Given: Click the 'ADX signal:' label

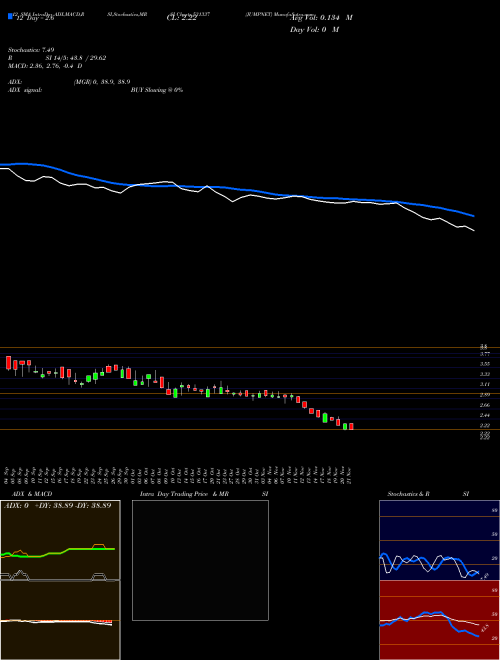Looking at the screenshot, I should (x=25, y=90).
